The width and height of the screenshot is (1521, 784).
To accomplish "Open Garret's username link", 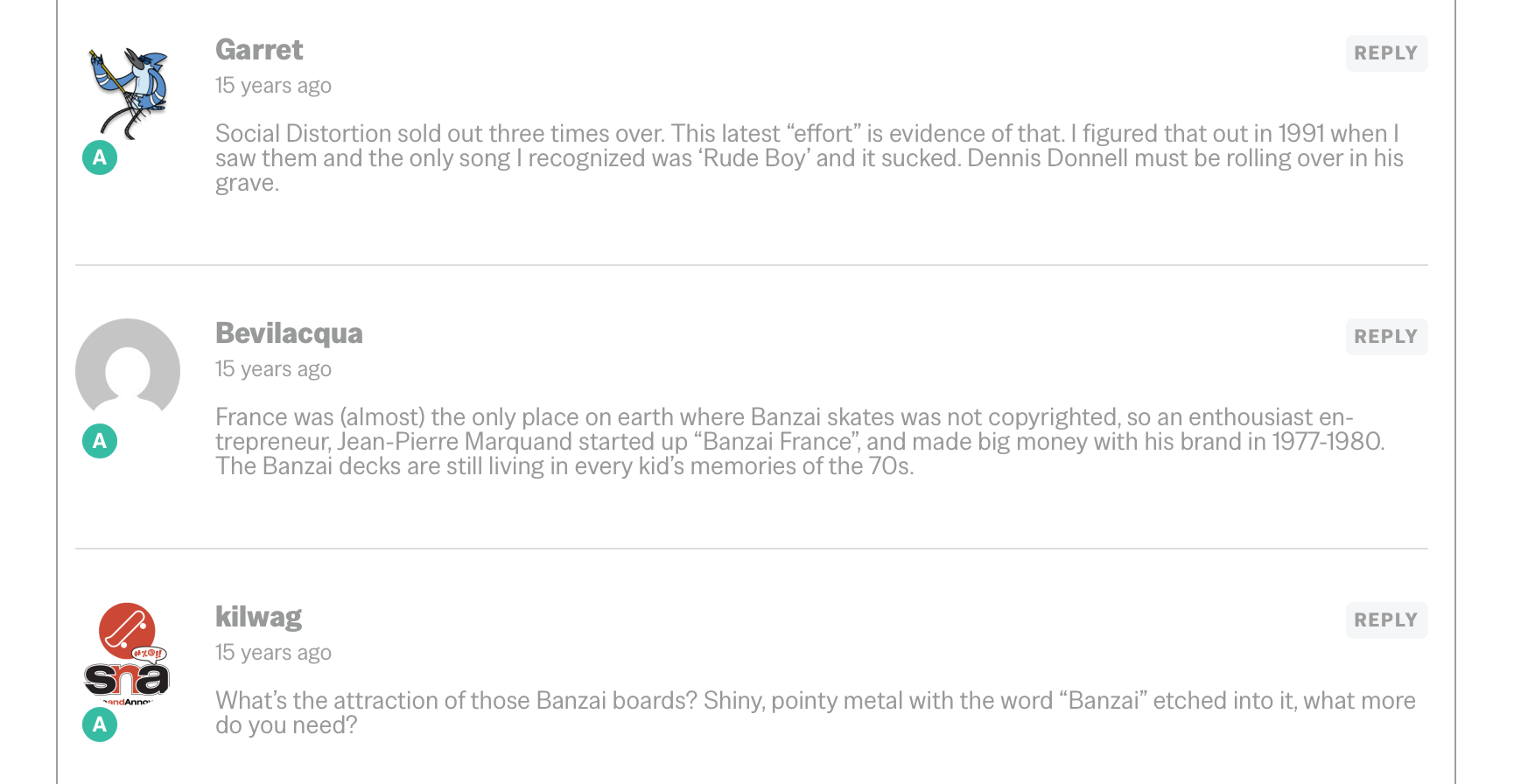I will pos(259,50).
